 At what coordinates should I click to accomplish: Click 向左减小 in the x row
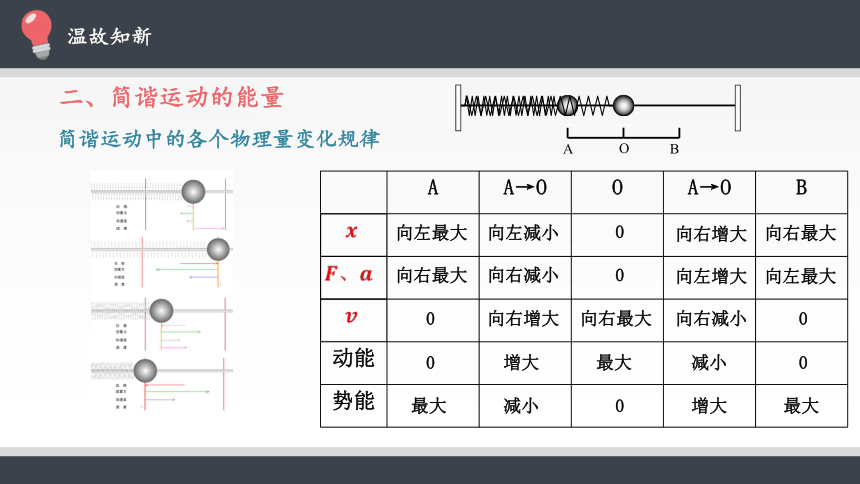click(523, 233)
